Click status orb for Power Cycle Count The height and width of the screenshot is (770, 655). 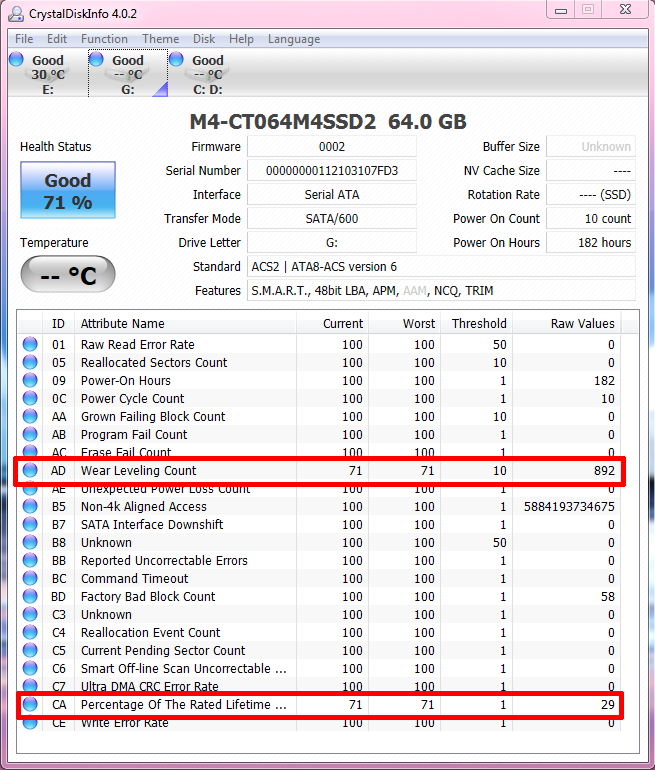(x=30, y=398)
